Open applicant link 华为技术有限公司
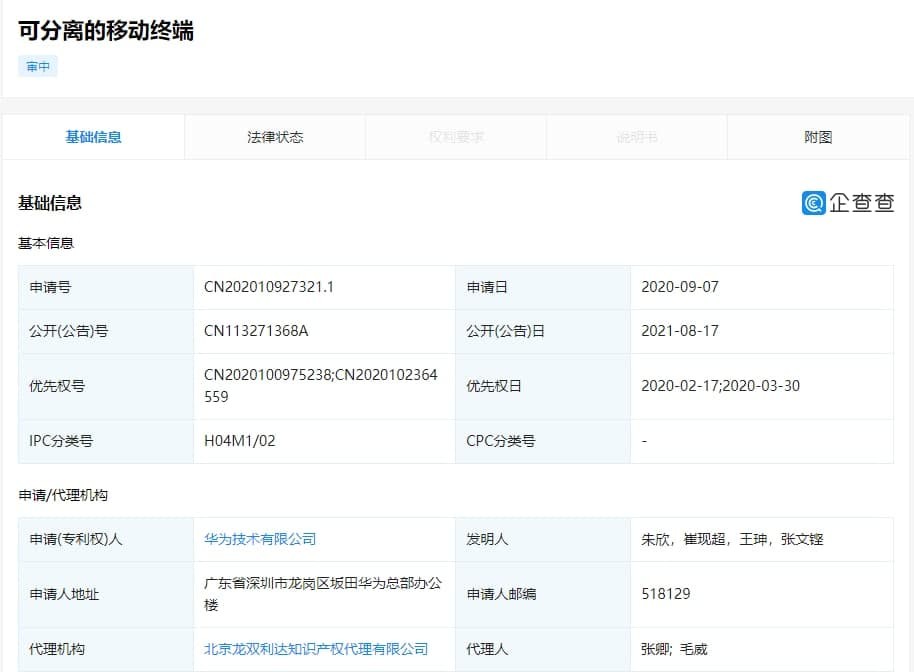 (260, 539)
